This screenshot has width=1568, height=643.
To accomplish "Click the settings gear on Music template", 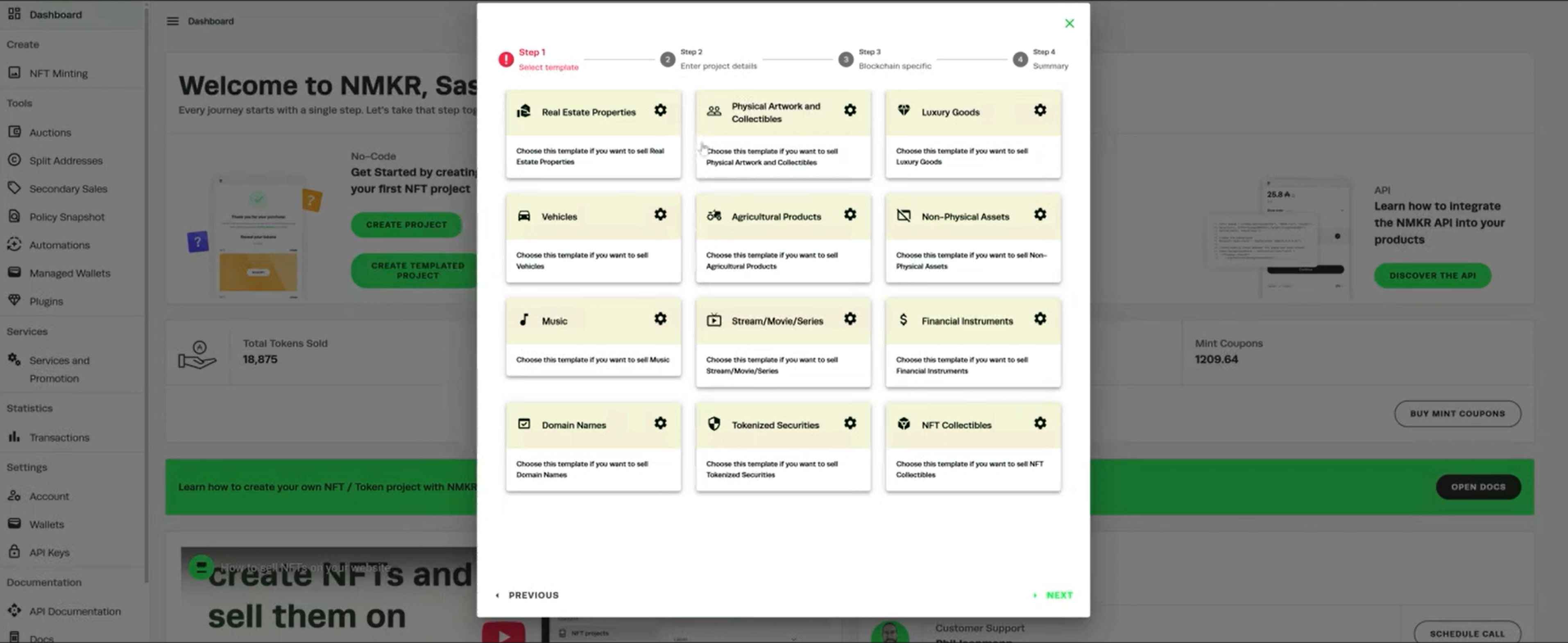I will tap(660, 319).
